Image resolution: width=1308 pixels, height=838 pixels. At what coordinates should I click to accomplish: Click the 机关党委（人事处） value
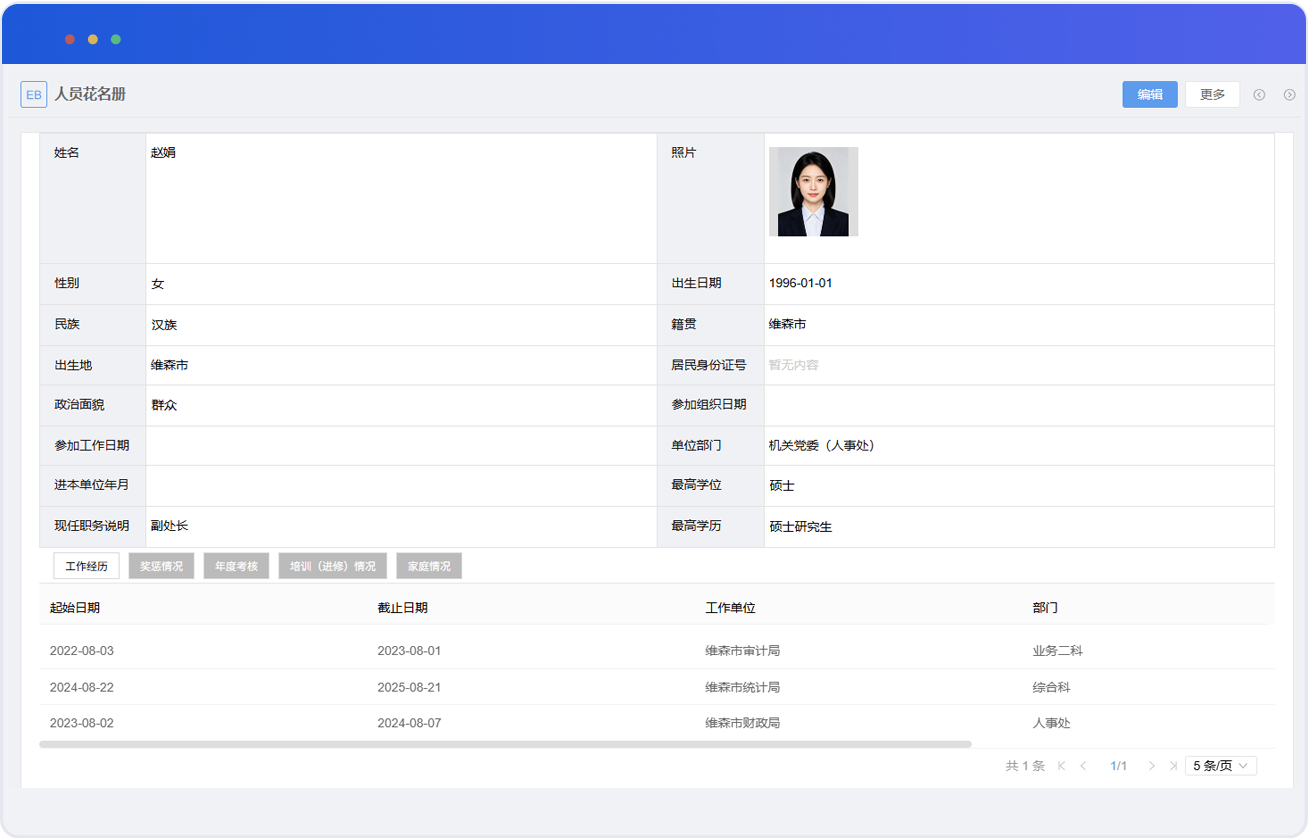[822, 446]
